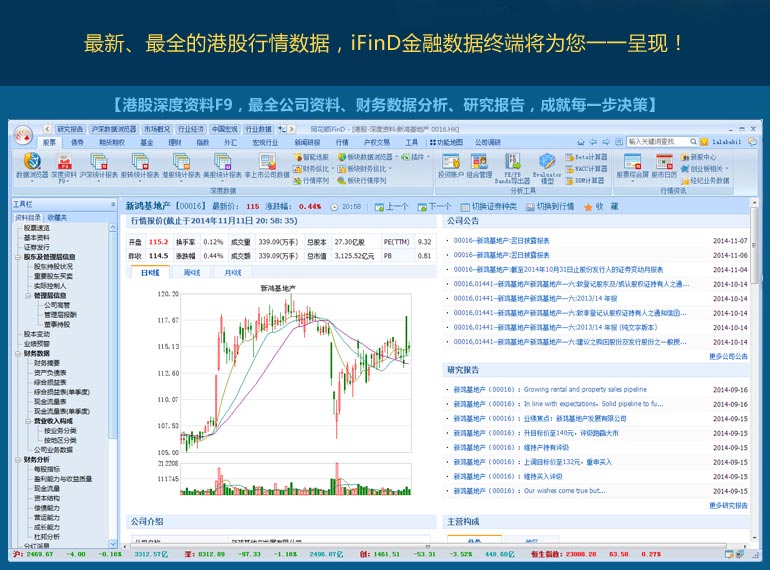Click 切换证券种类 button
Viewport: 770px width, 570px height.
(489, 207)
